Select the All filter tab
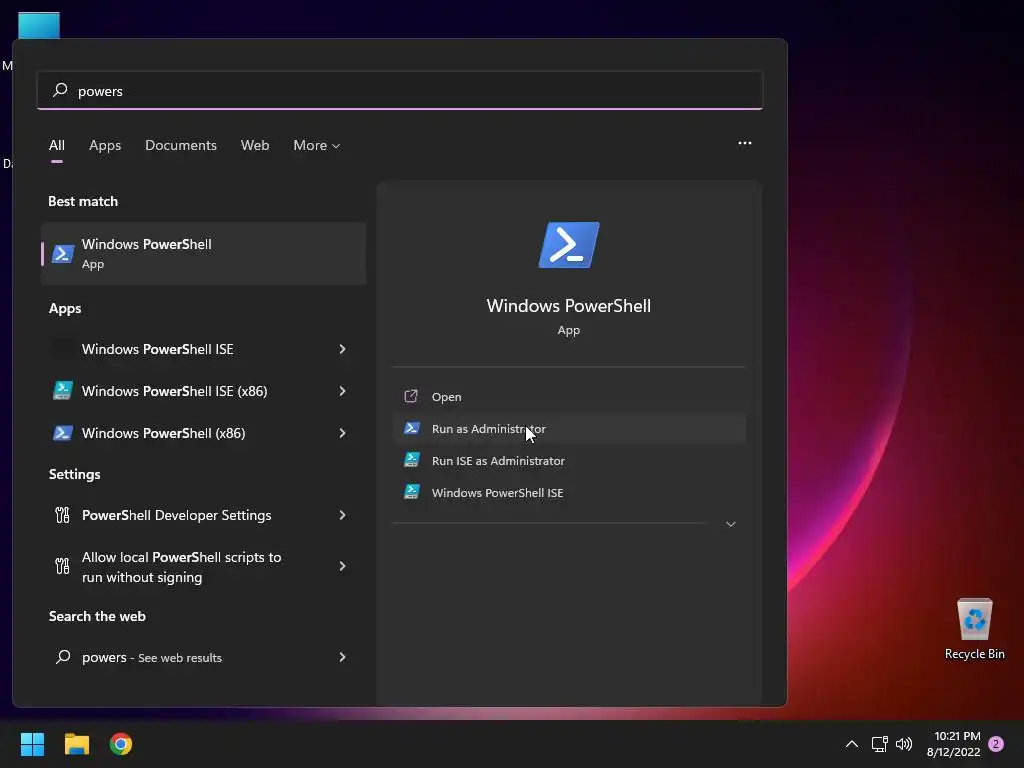The width and height of the screenshot is (1024, 768). coord(57,145)
